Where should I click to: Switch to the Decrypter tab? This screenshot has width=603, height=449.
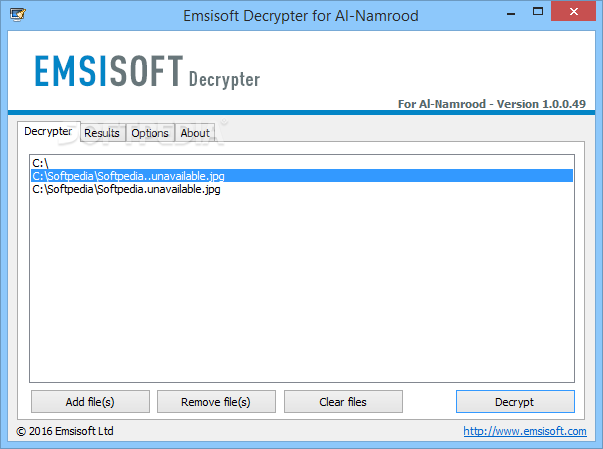pyautogui.click(x=48, y=131)
